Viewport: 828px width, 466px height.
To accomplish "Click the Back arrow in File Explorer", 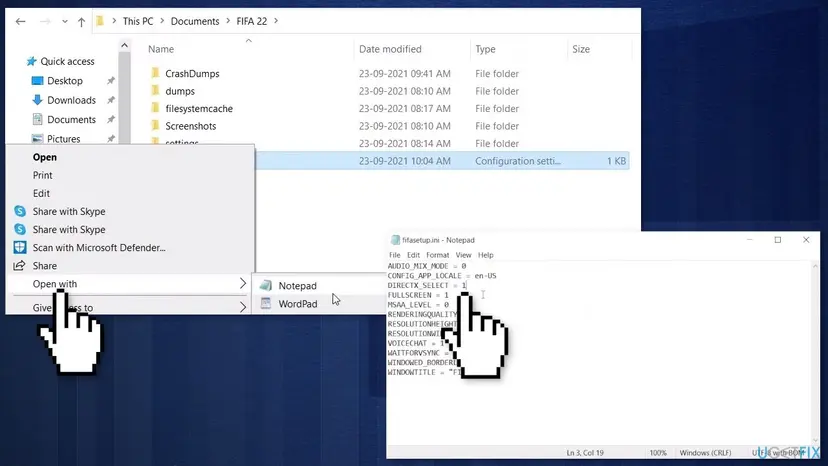I will tap(21, 22).
